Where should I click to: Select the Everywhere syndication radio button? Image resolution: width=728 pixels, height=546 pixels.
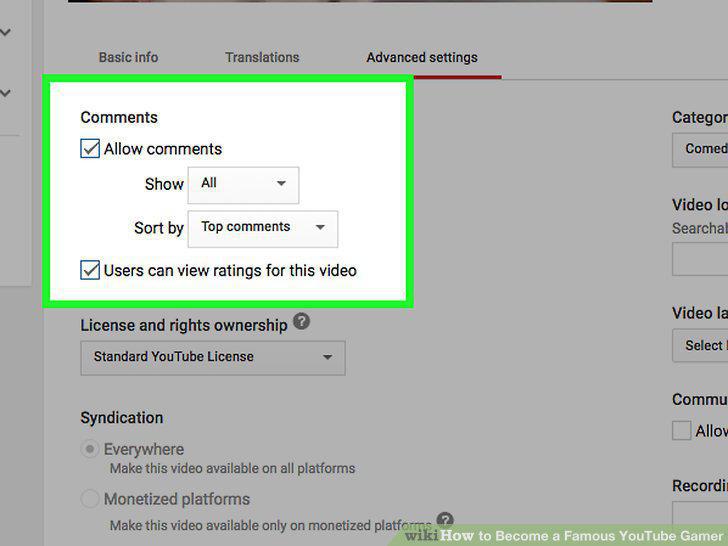tap(90, 449)
